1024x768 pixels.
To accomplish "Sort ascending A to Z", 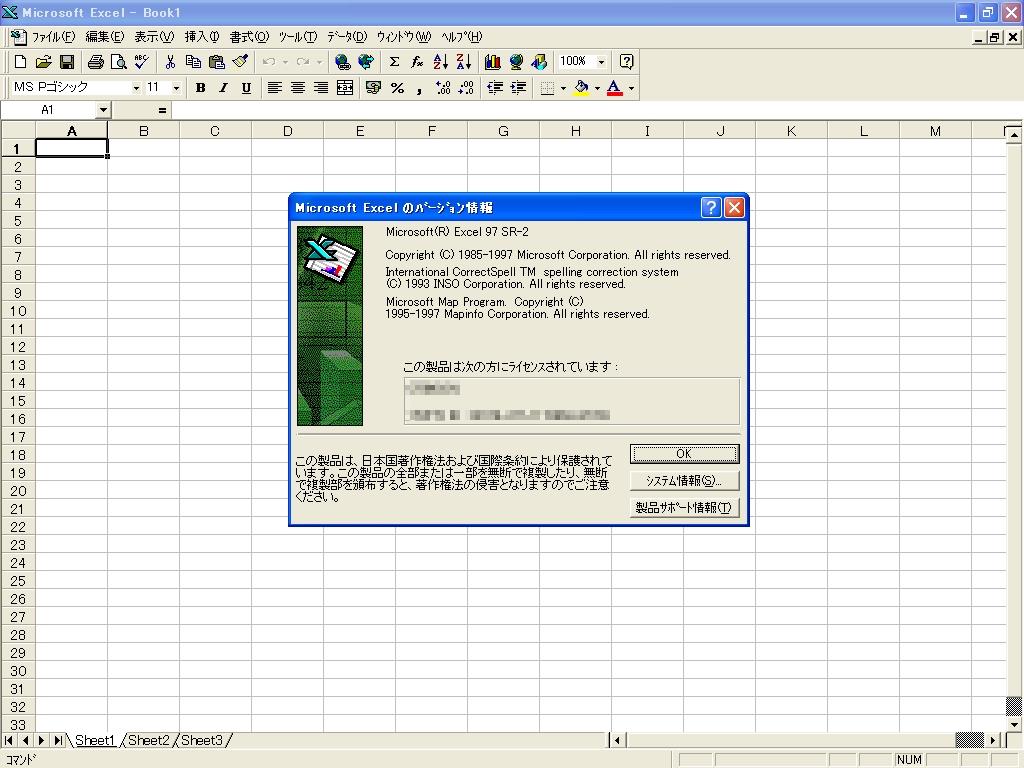I will pos(441,62).
